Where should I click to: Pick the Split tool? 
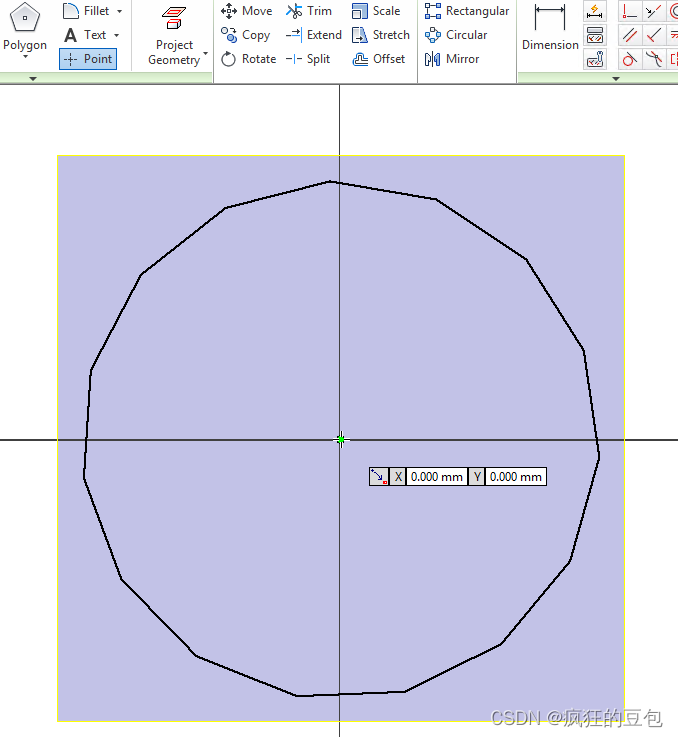pos(308,59)
